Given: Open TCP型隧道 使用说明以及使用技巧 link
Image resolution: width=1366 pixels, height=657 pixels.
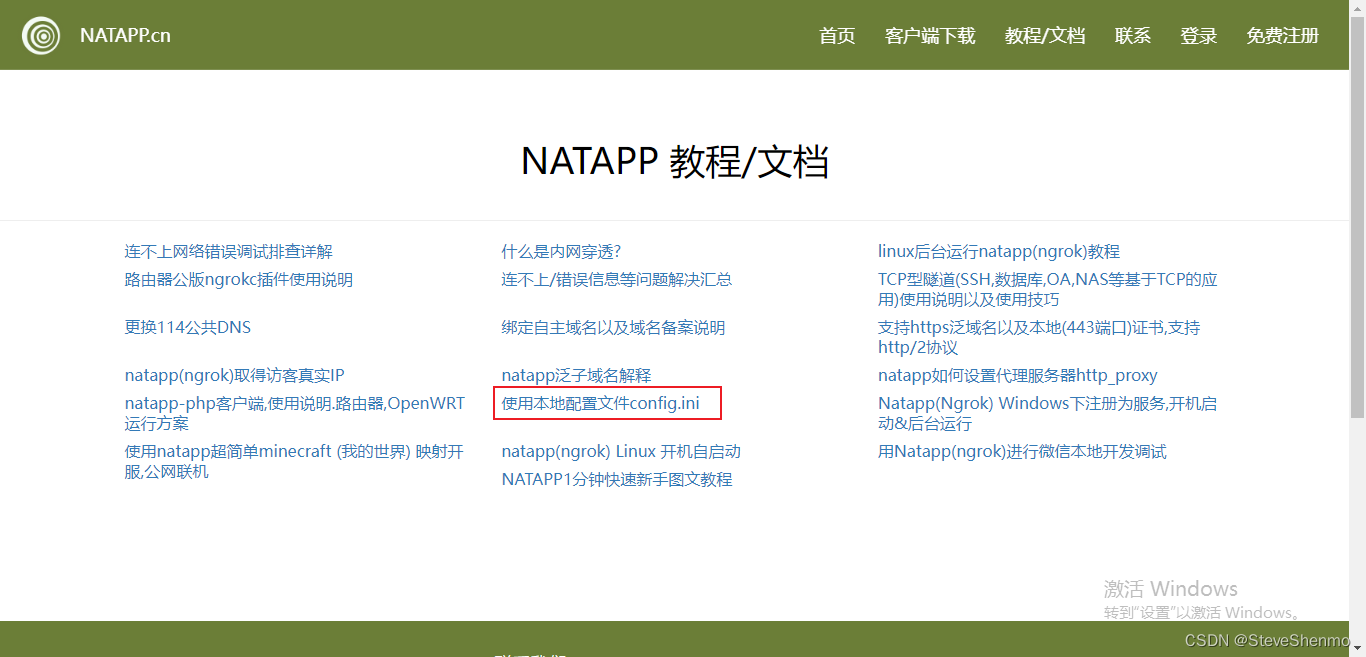Looking at the screenshot, I should (x=1048, y=290).
